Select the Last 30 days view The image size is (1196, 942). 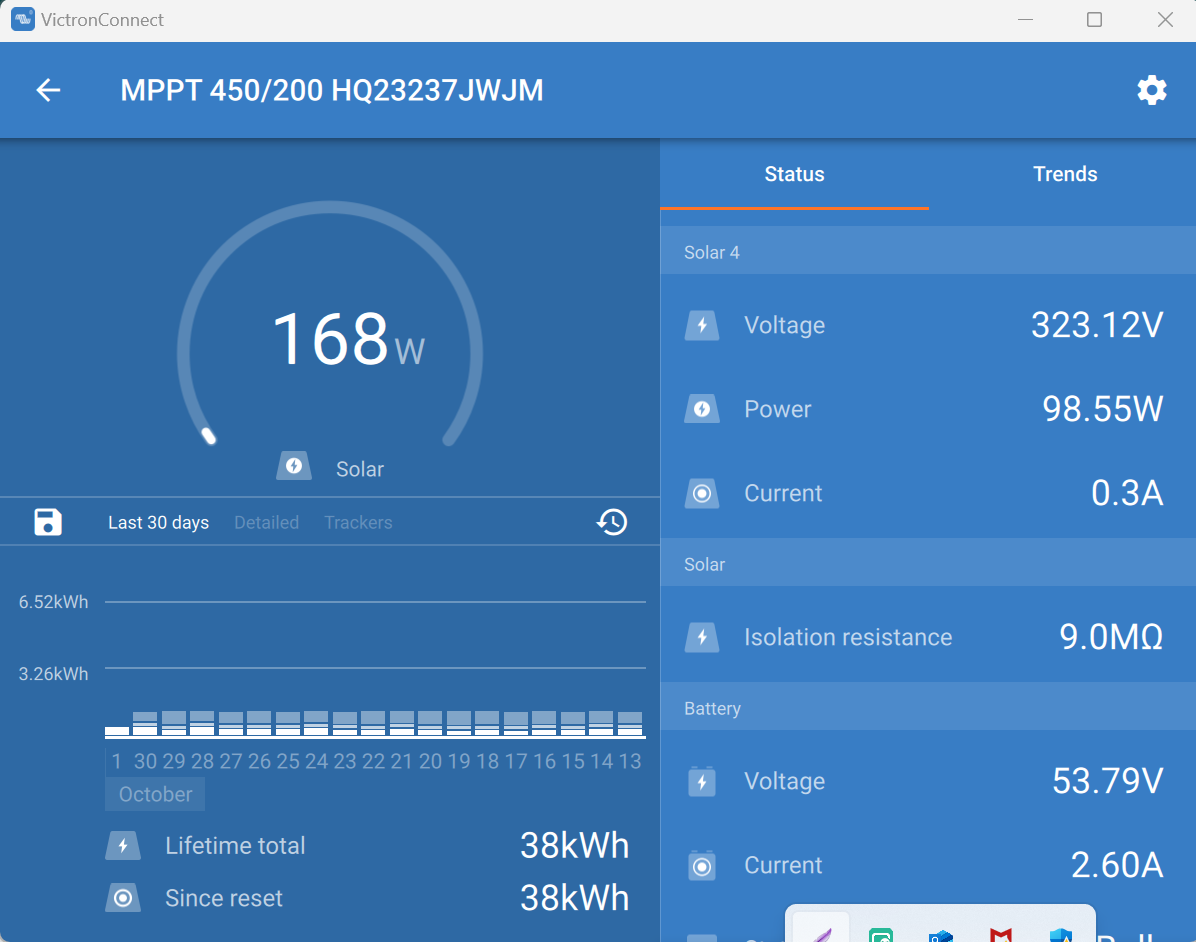[x=159, y=522]
